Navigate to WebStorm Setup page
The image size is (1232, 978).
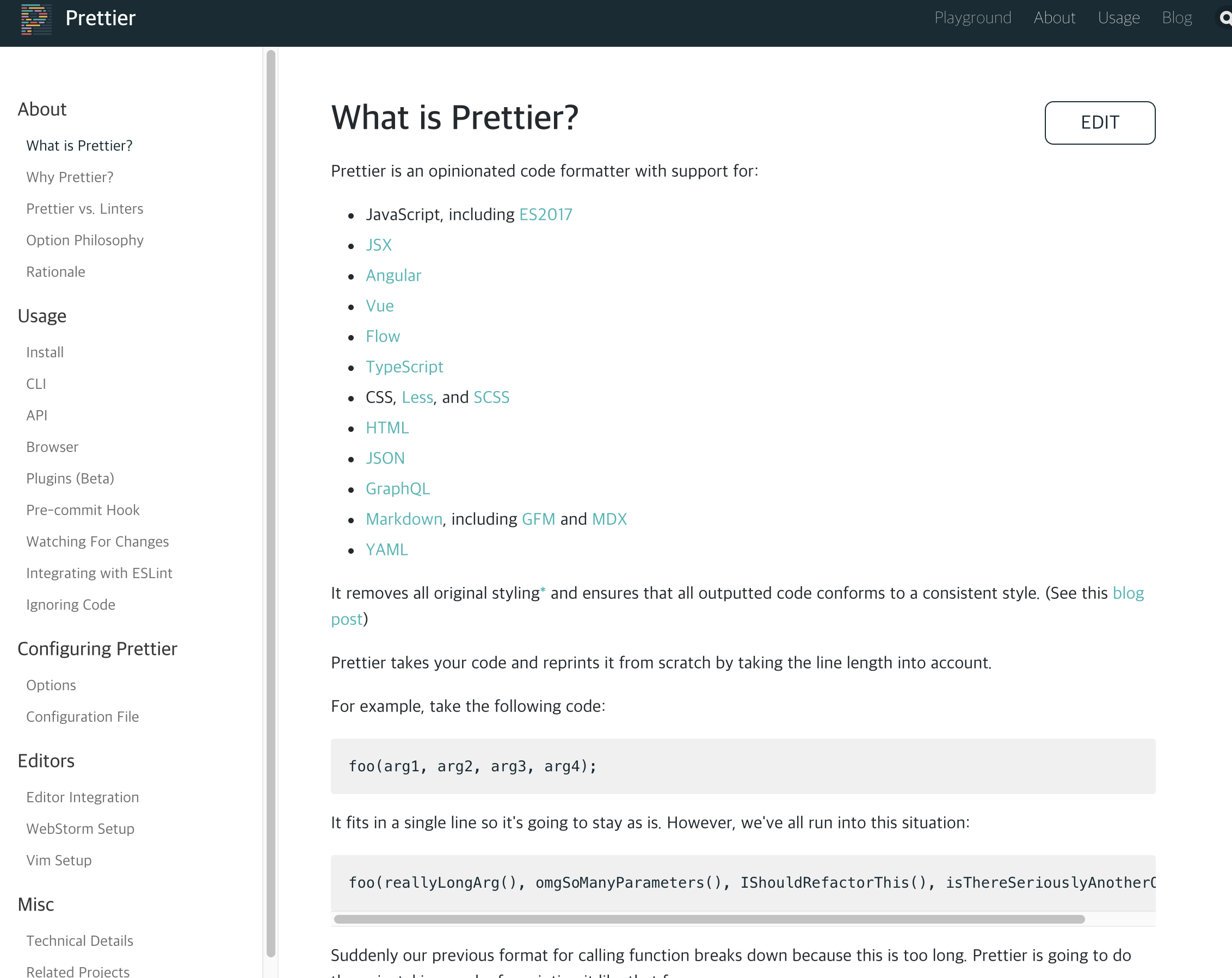coord(80,828)
